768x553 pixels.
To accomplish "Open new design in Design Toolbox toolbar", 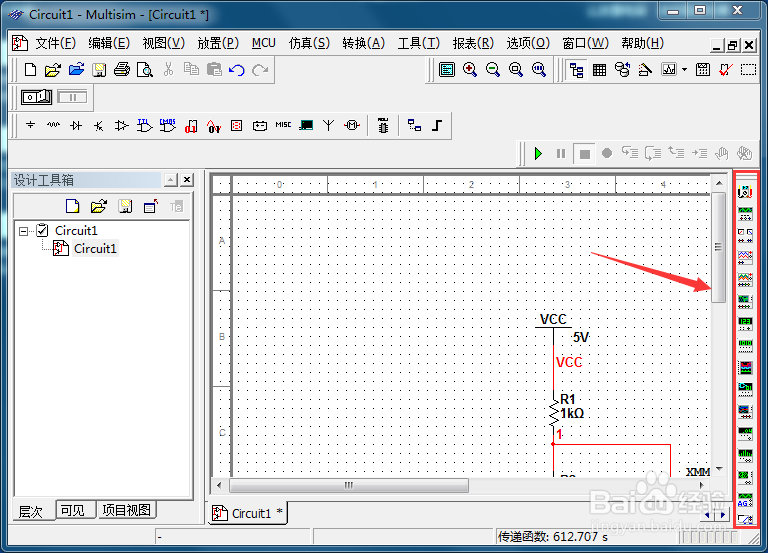I will point(72,206).
